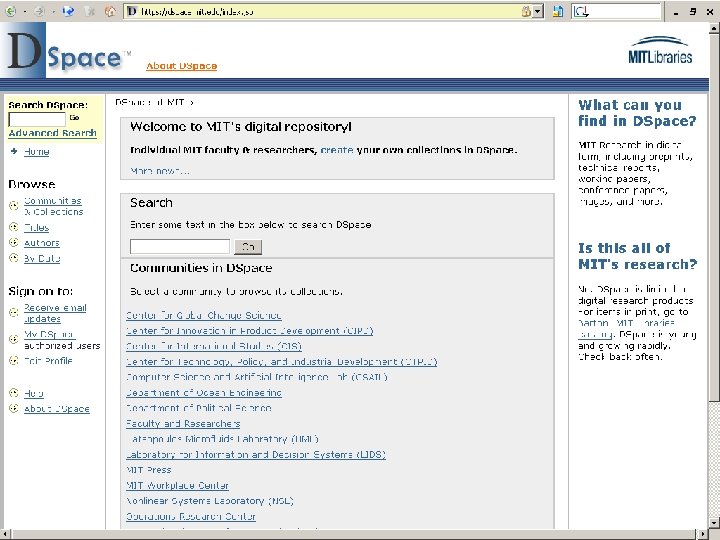Open the Advanced Search link

click(x=52, y=133)
